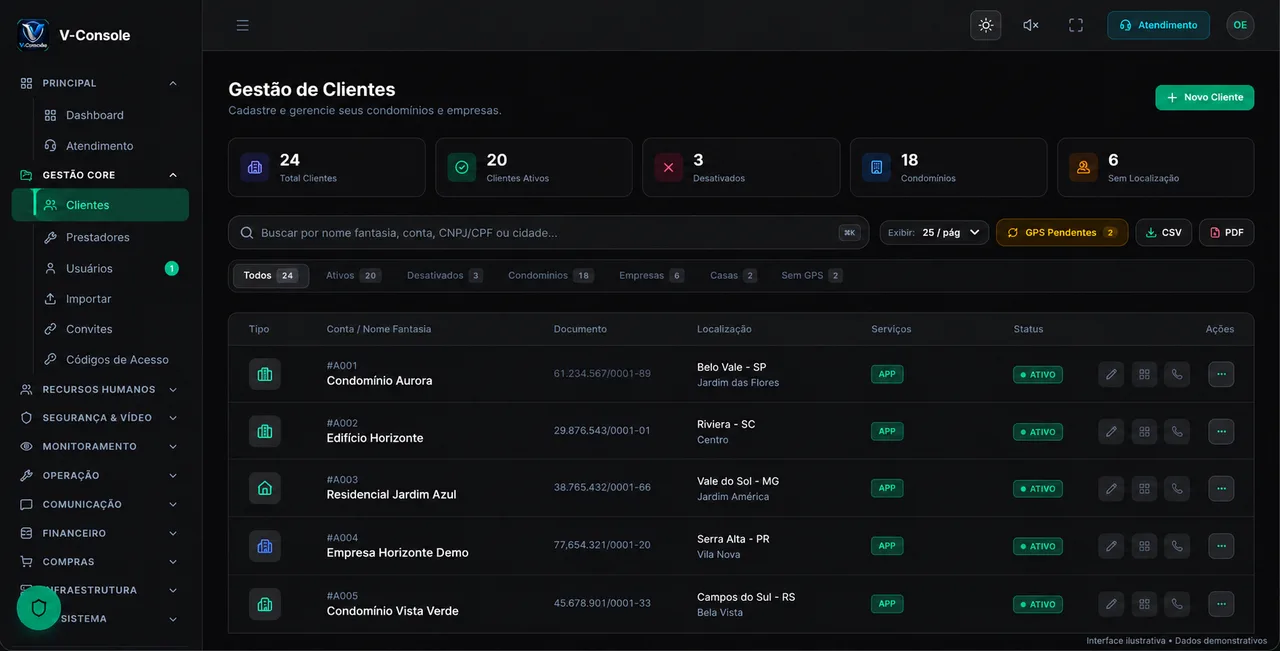Export the list as PDF

click(x=1227, y=232)
